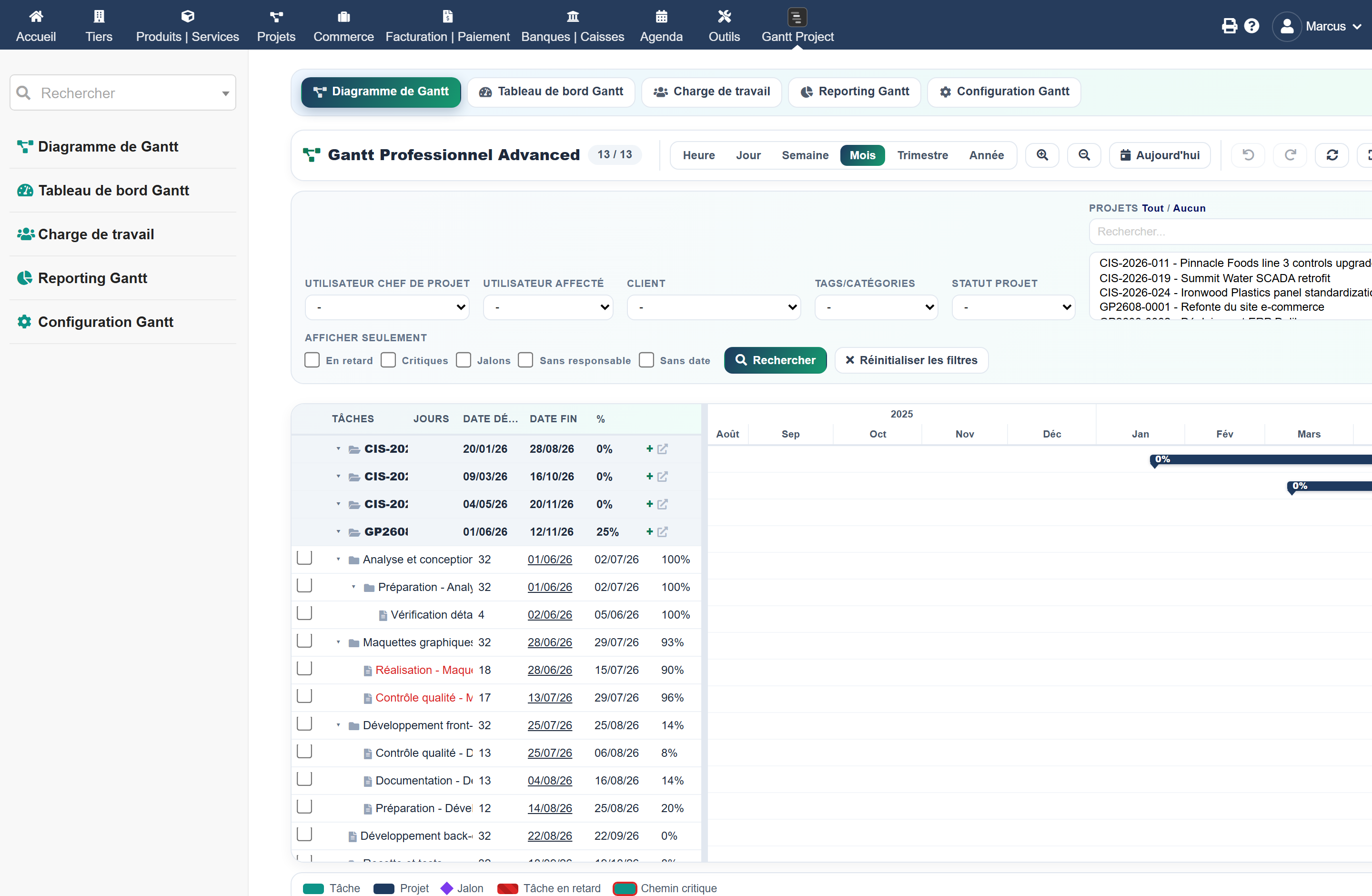The height and width of the screenshot is (896, 1372).
Task: Open the Commerce briefcase icon
Action: pos(343,16)
